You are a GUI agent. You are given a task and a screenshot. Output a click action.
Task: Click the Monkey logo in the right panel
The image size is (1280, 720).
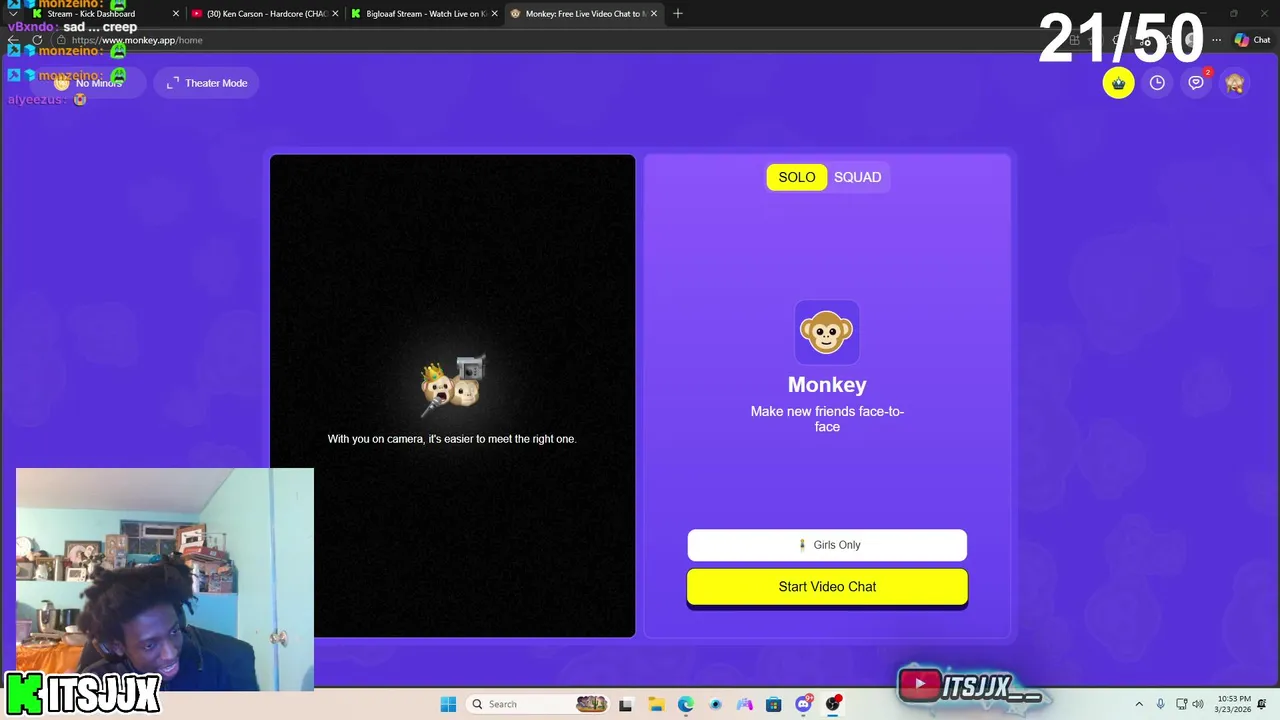[x=827, y=332]
